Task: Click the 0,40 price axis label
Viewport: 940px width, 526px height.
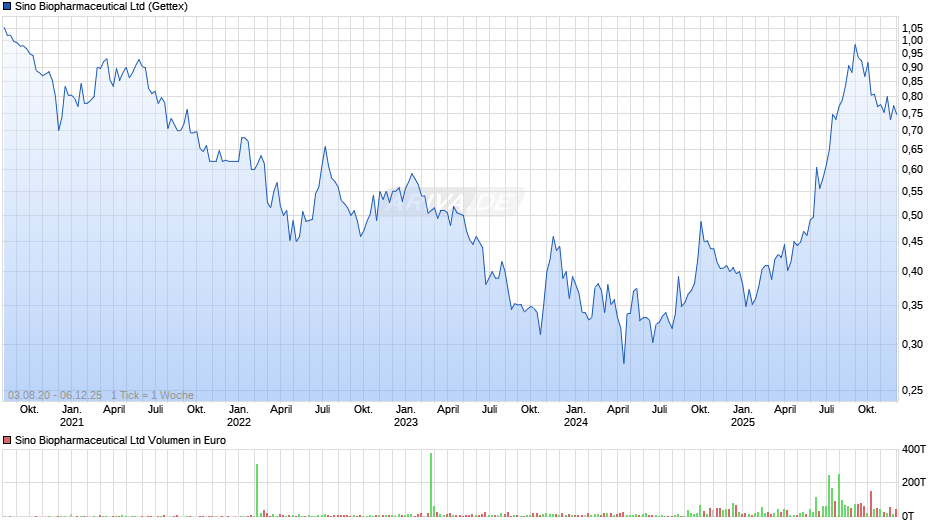Action: pyautogui.click(x=912, y=271)
